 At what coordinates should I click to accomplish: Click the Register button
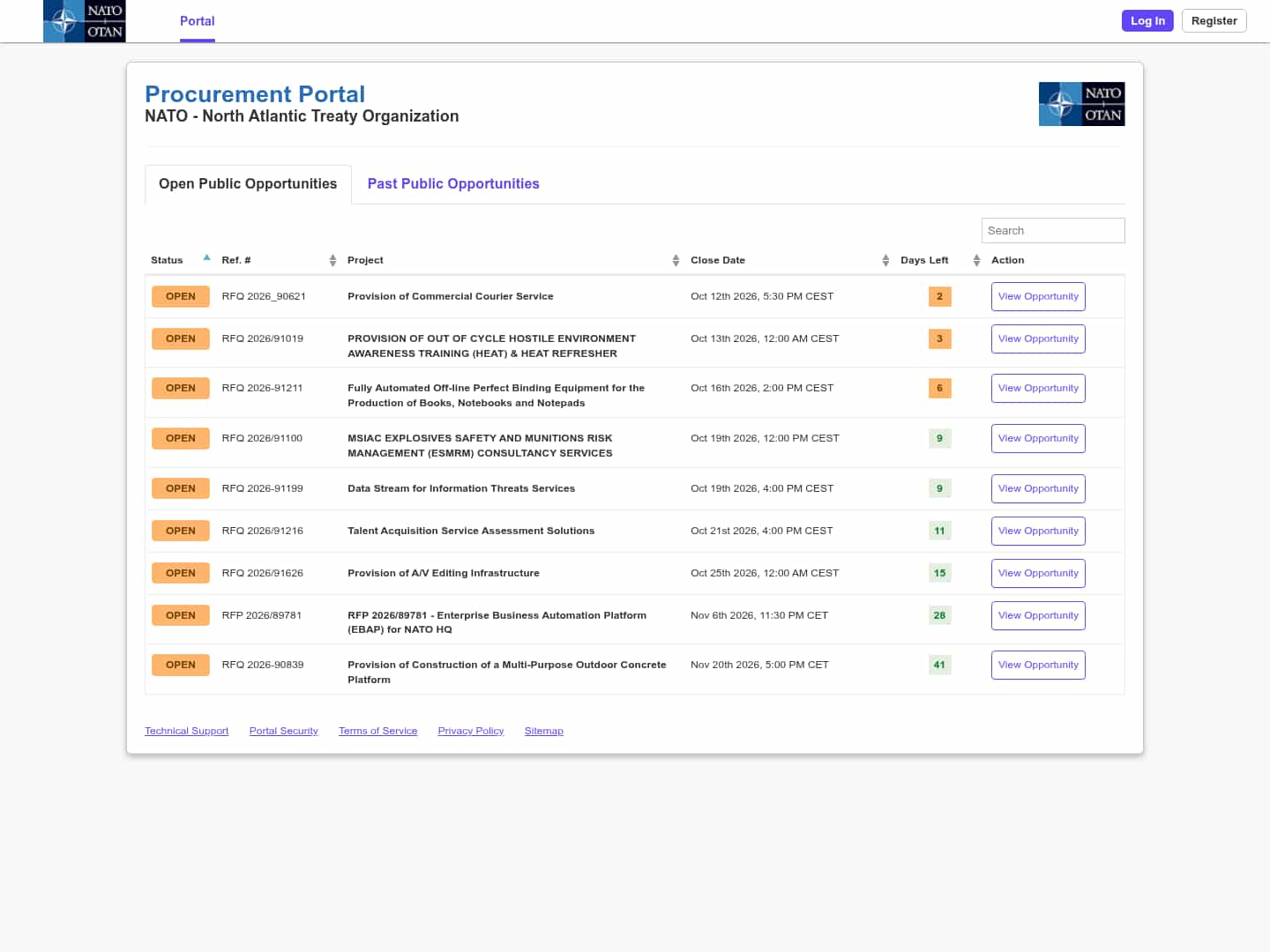(1214, 20)
